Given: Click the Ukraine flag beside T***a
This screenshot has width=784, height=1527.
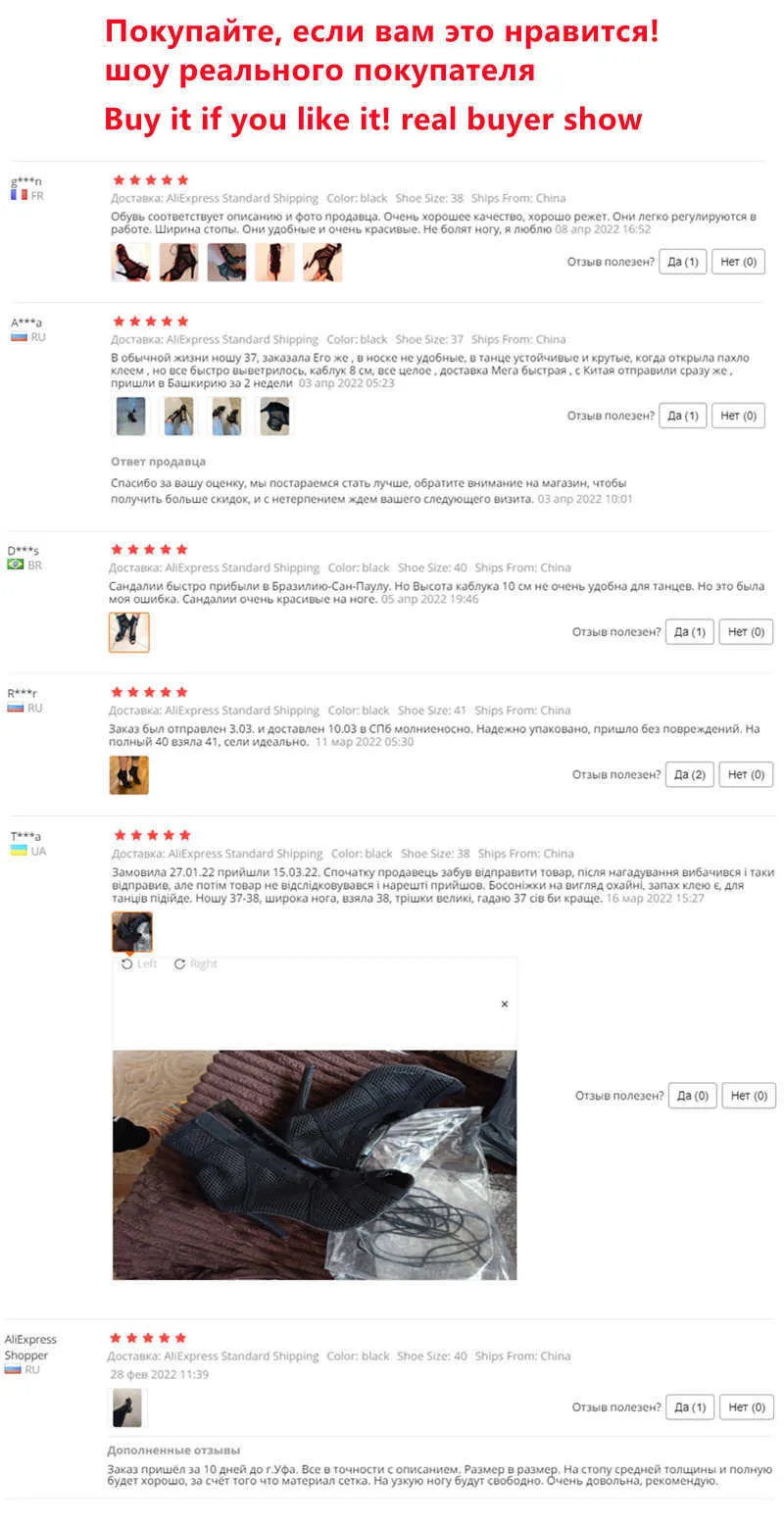Looking at the screenshot, I should click(19, 850).
